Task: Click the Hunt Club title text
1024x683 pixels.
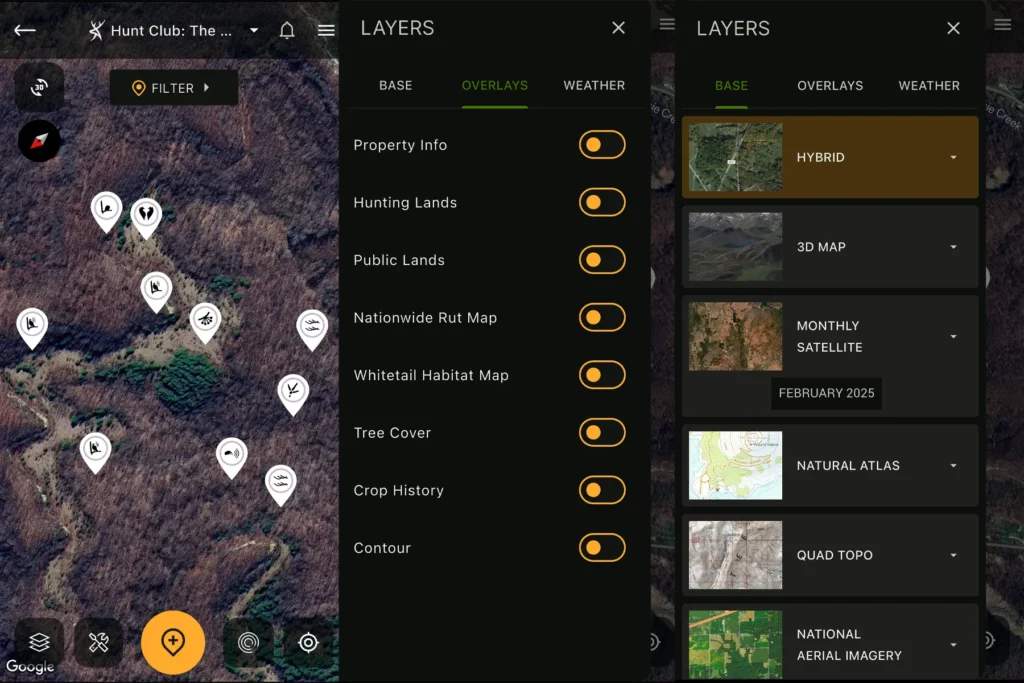Action: tap(171, 31)
